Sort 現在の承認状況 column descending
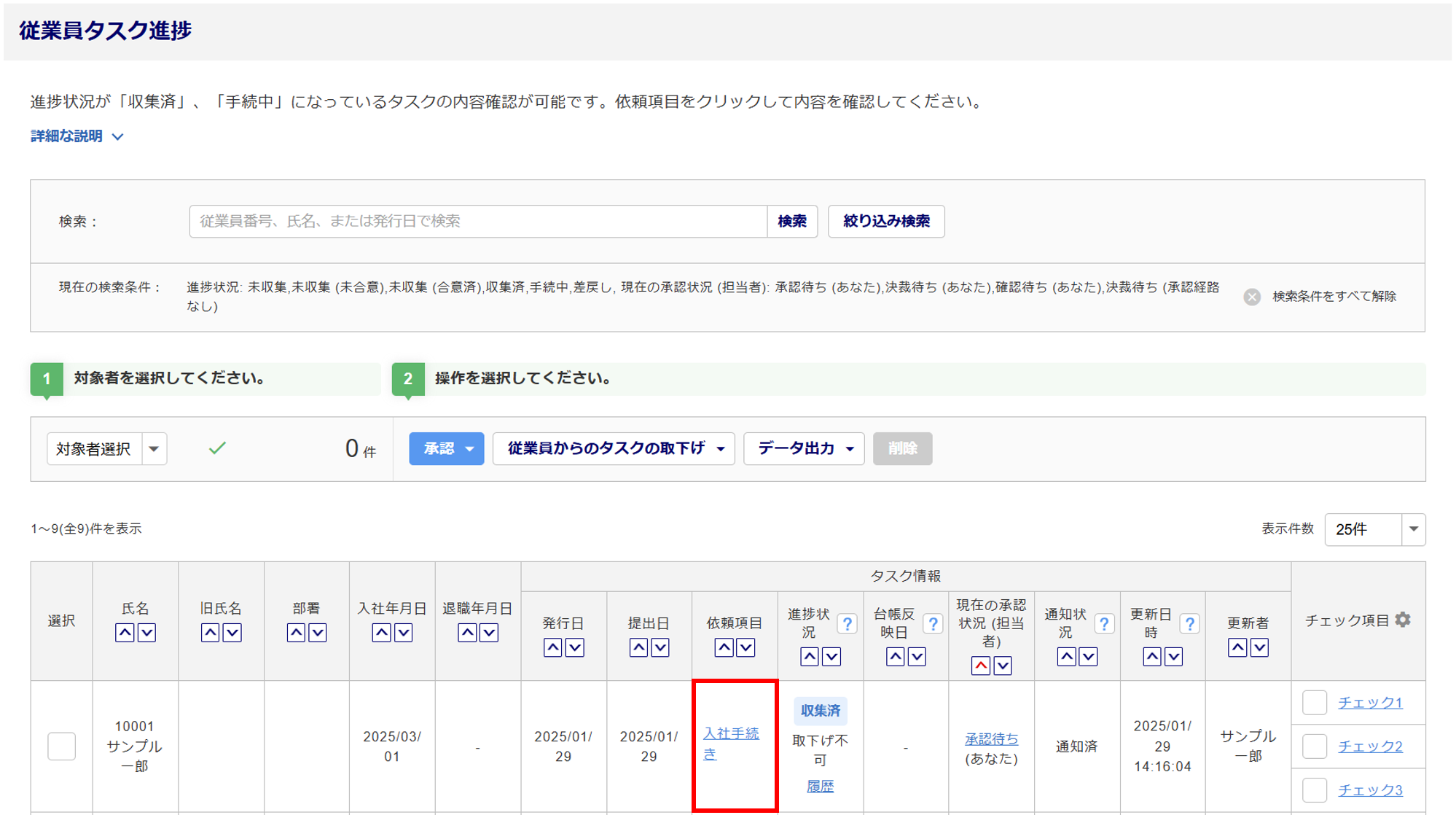 tap(1003, 666)
